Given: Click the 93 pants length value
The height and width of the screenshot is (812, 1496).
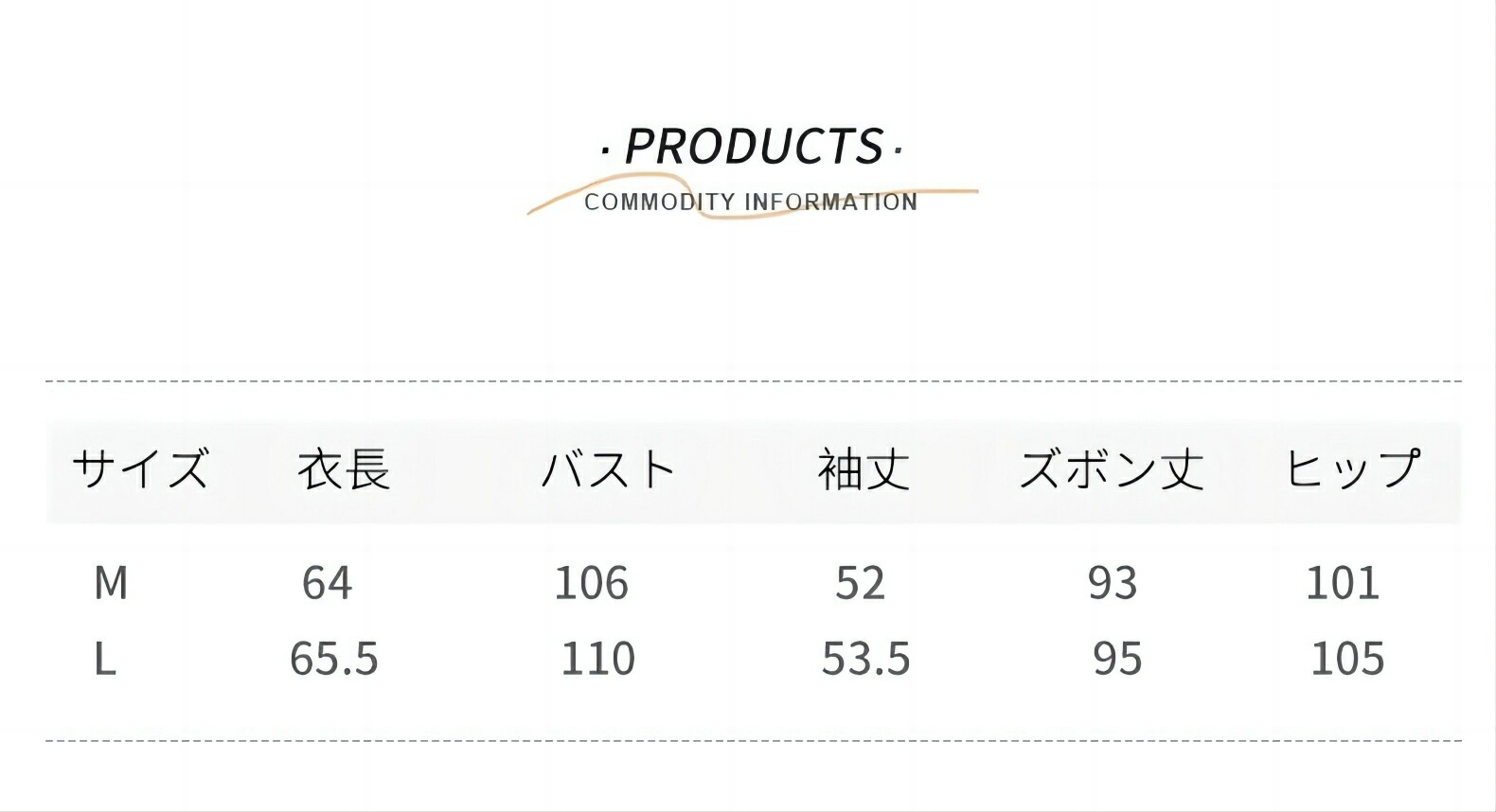Looking at the screenshot, I should pos(1112,583).
